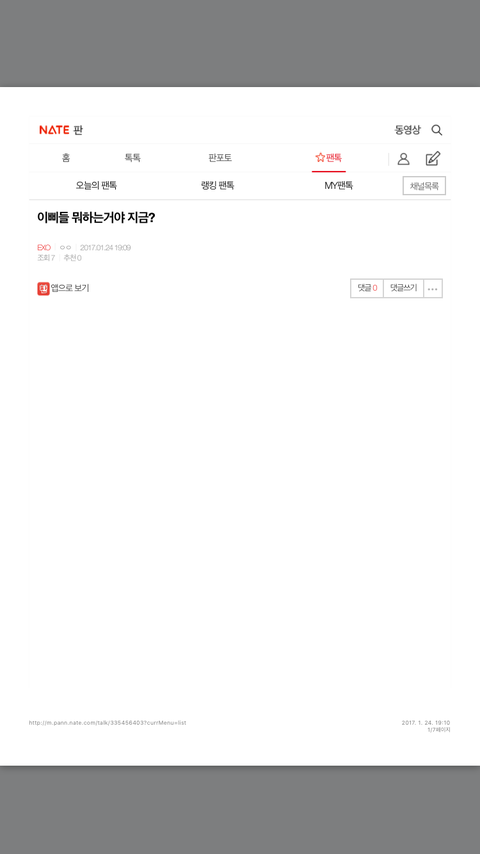Click the write post pencil icon

pyautogui.click(x=433, y=158)
